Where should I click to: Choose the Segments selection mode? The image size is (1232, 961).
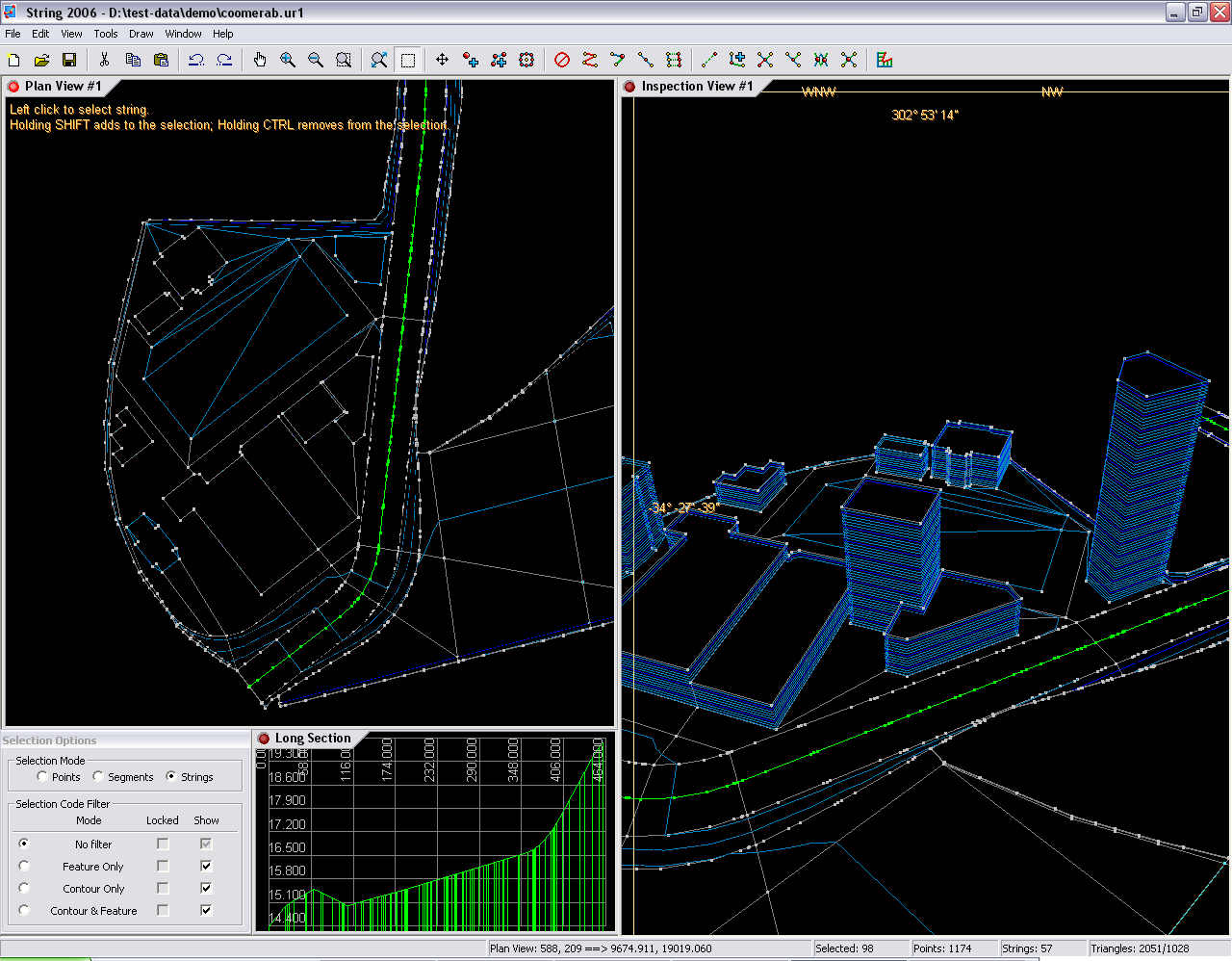(x=98, y=776)
